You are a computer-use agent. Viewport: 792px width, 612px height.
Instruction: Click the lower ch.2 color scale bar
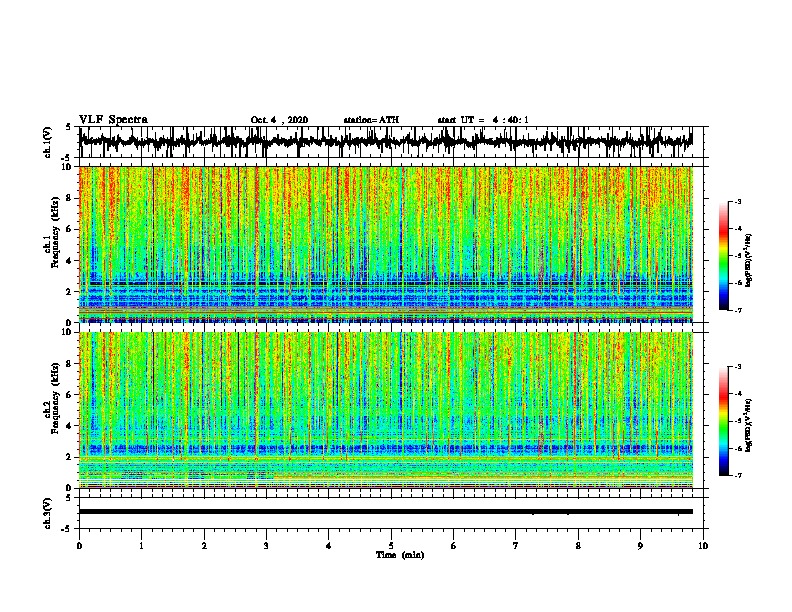[x=723, y=421]
